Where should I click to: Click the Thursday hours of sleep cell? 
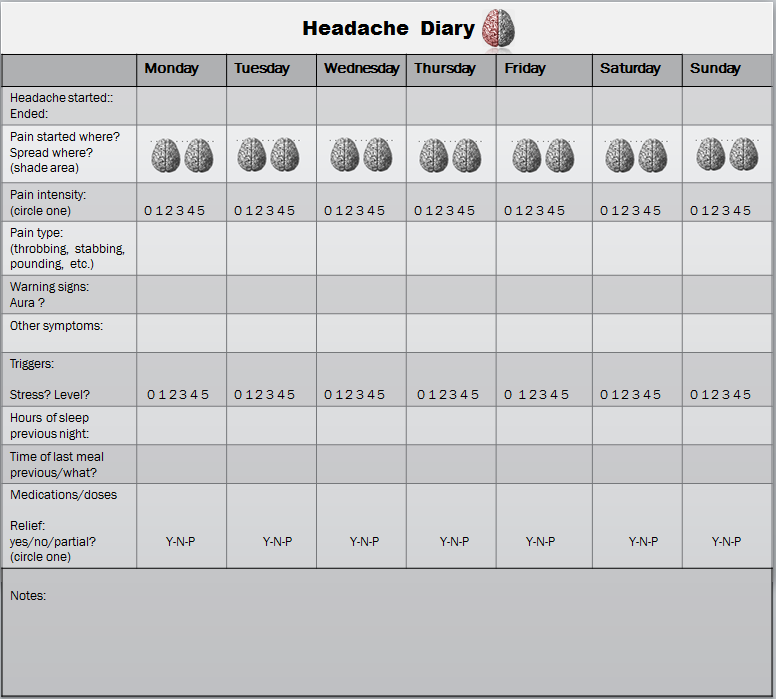point(451,426)
